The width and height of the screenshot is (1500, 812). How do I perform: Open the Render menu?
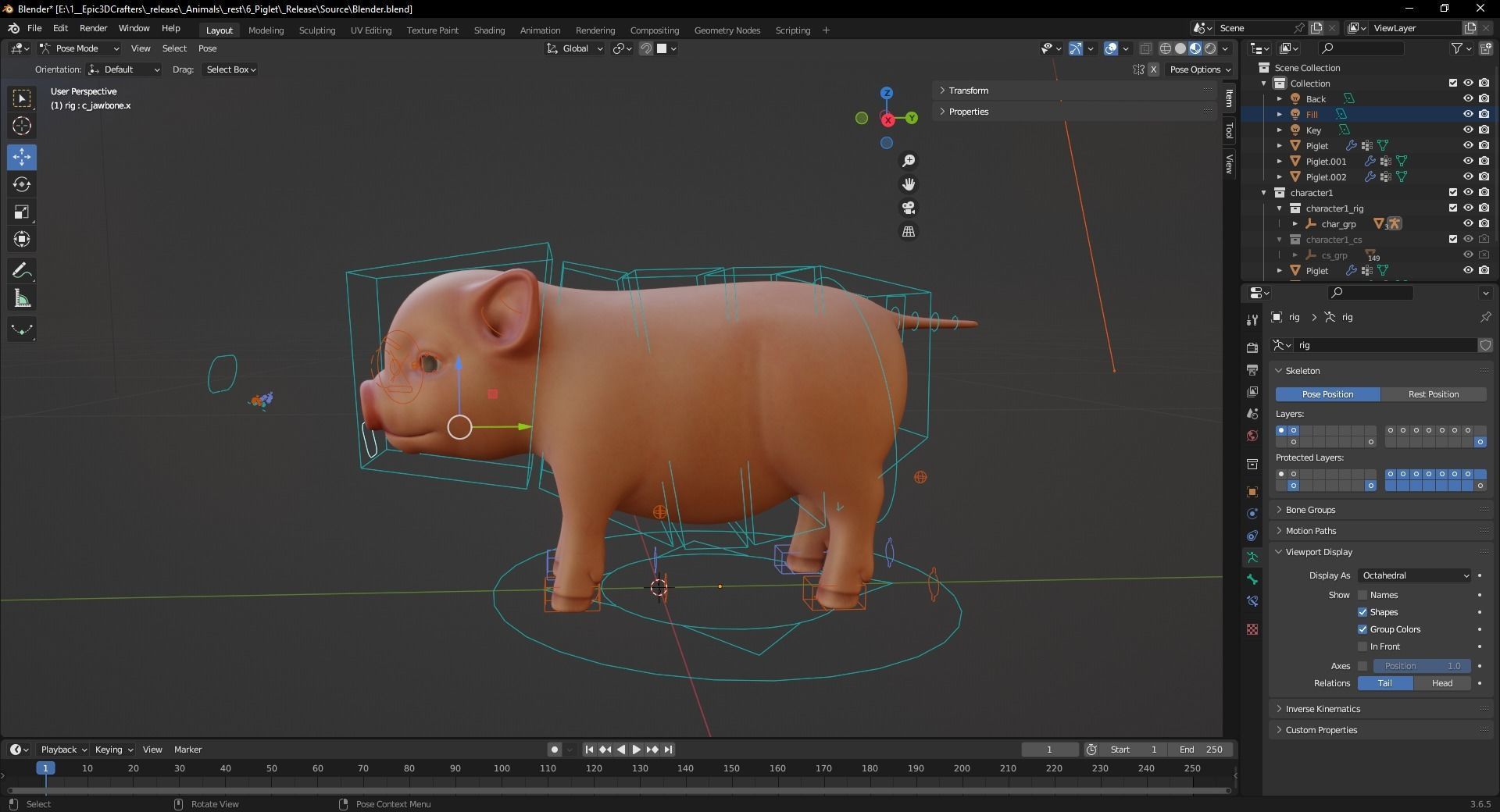pyautogui.click(x=93, y=28)
